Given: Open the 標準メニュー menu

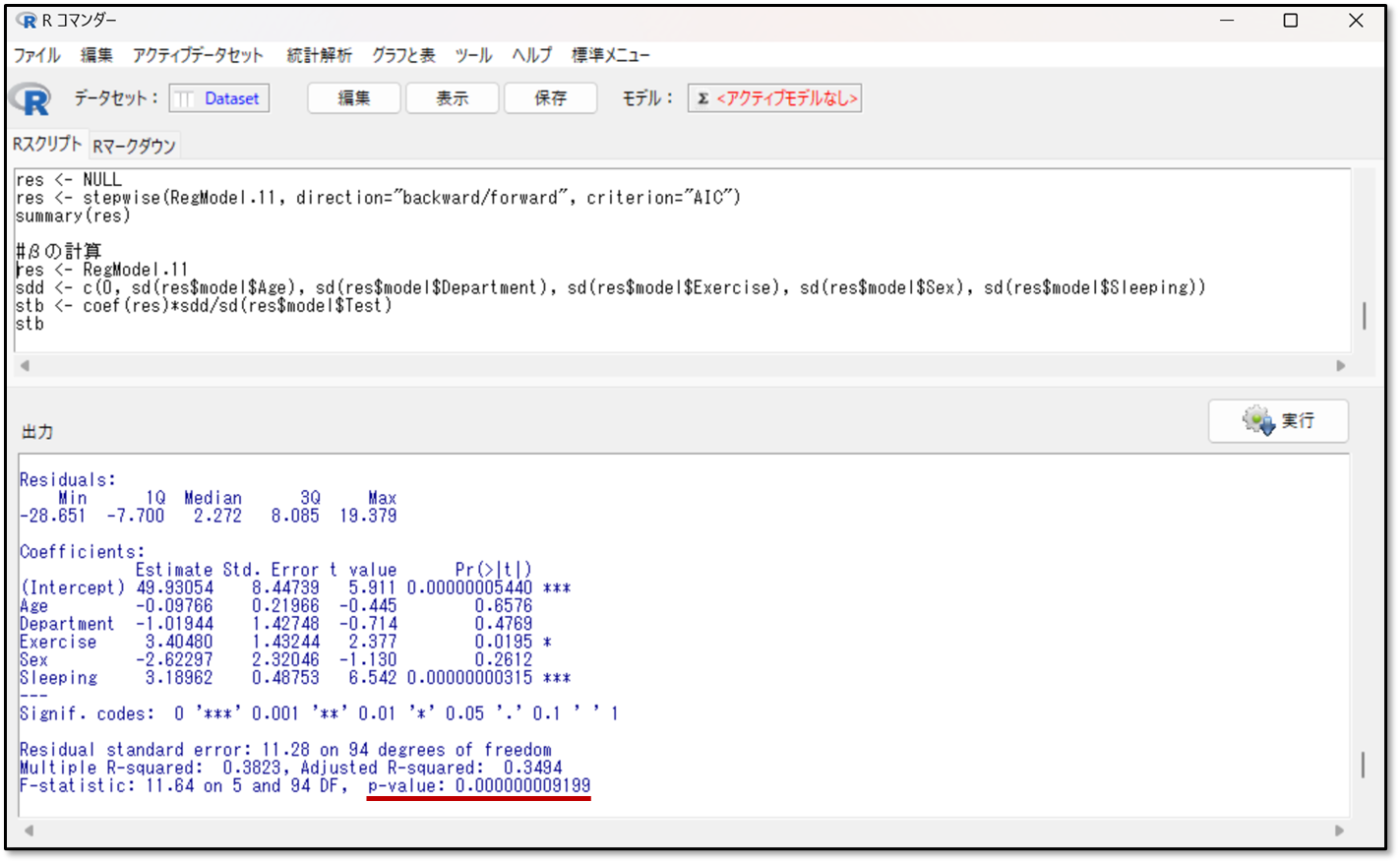Looking at the screenshot, I should point(611,55).
